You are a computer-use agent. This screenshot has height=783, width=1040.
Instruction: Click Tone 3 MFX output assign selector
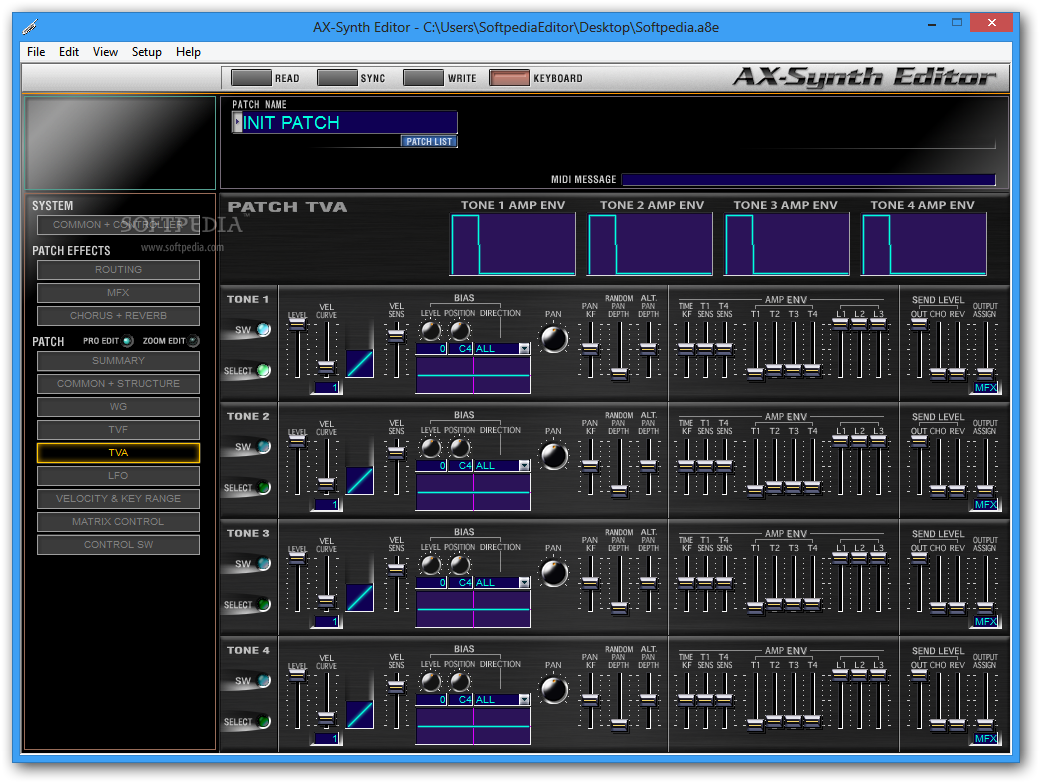986,621
